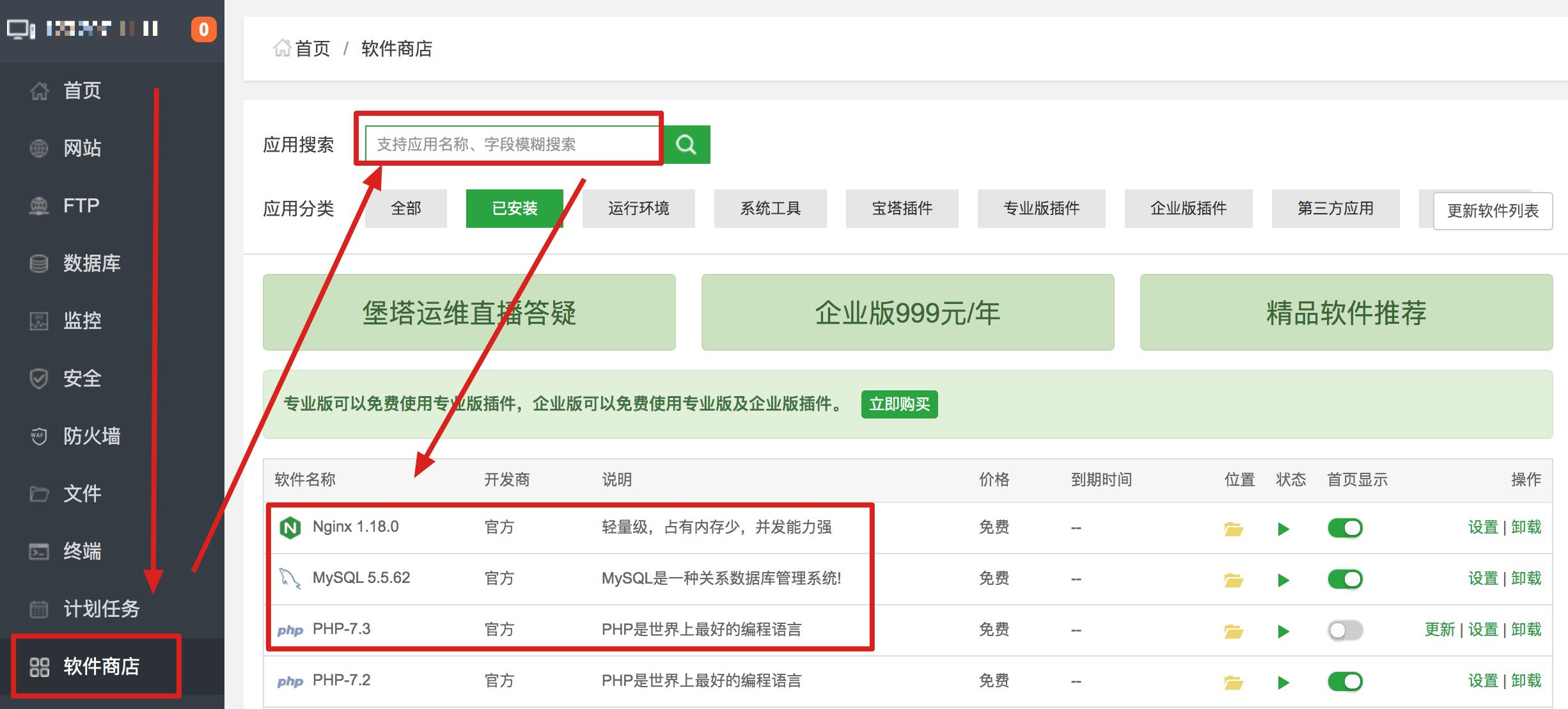
Task: Click the PHP-7.3 php logo icon
Action: click(290, 630)
